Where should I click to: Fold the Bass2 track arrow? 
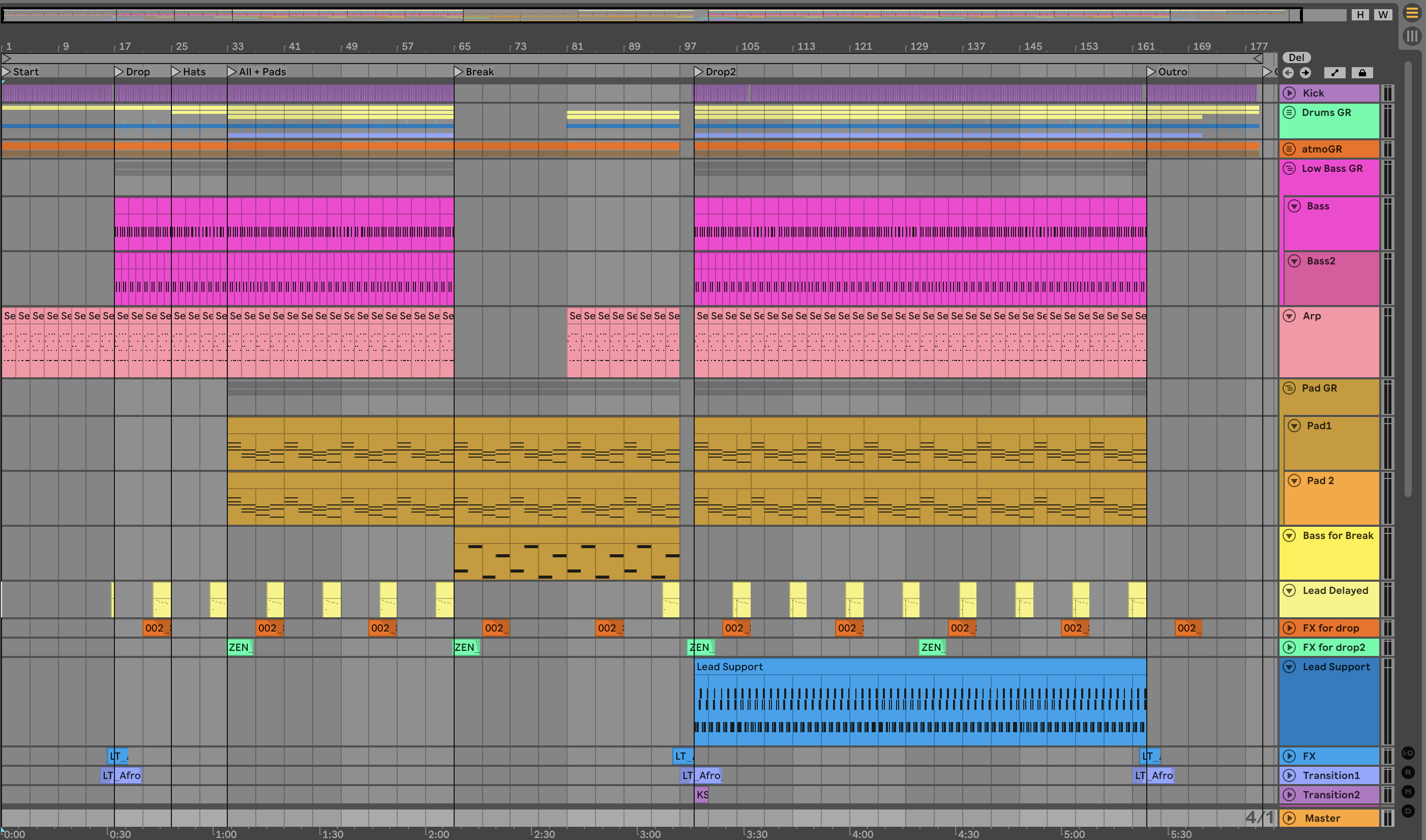click(1294, 261)
